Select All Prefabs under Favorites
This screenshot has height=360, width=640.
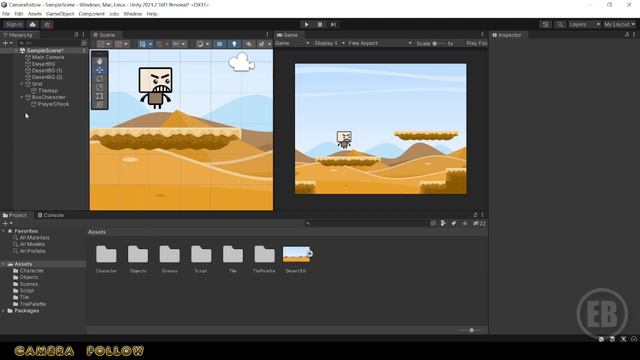tap(33, 251)
